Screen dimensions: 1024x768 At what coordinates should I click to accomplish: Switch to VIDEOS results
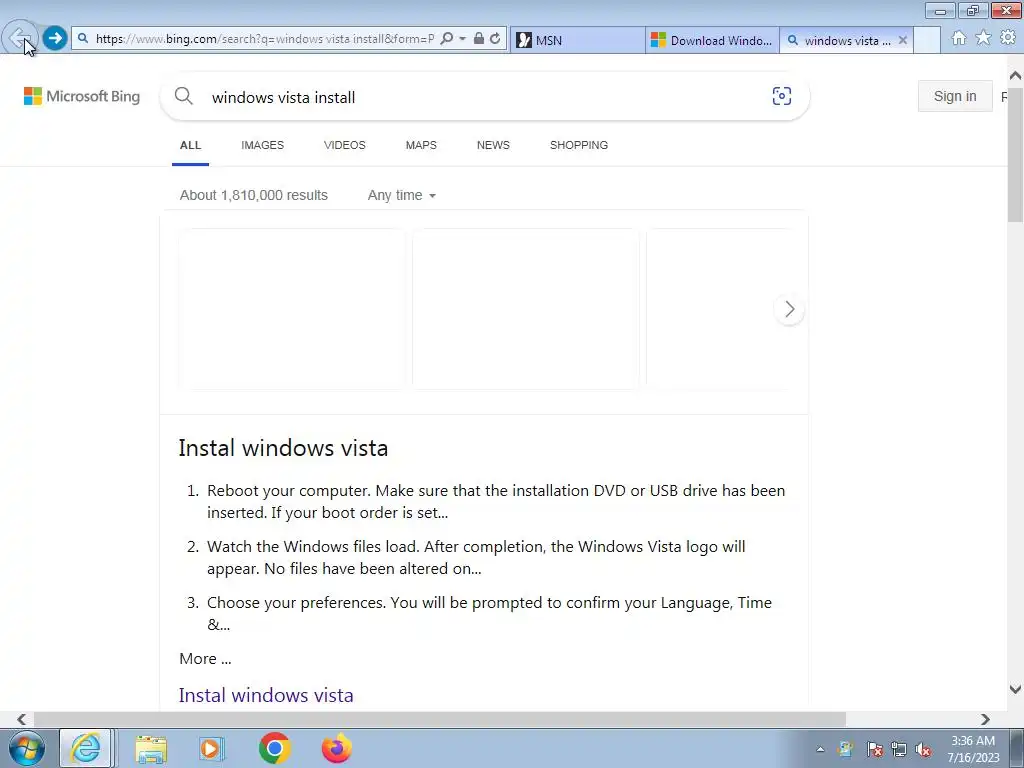(x=345, y=145)
